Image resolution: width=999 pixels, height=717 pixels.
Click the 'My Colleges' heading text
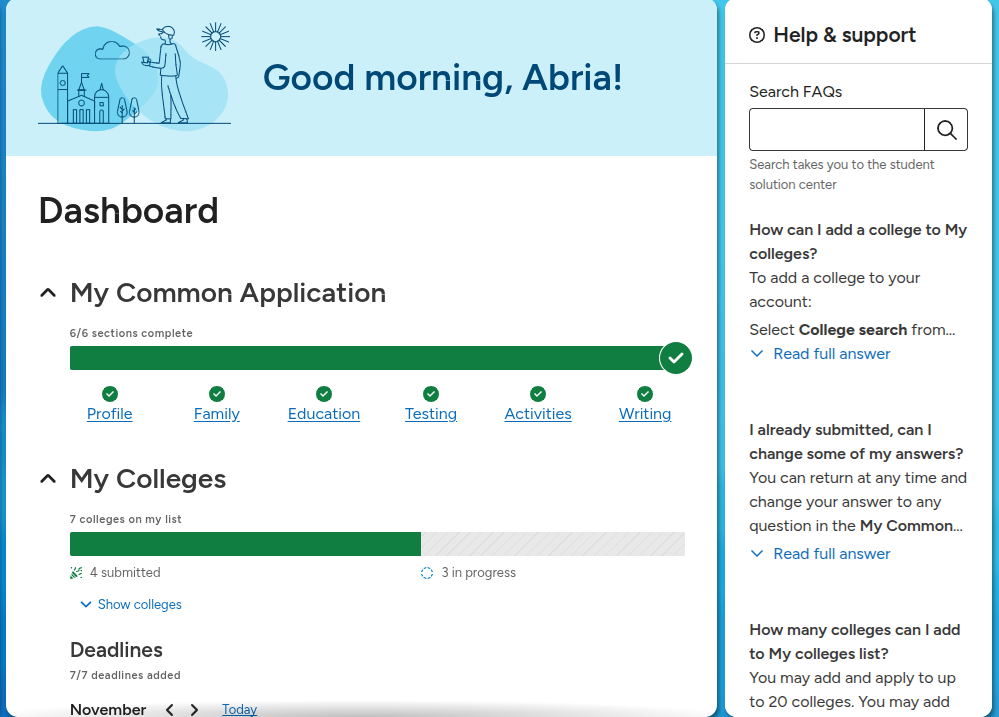point(148,479)
